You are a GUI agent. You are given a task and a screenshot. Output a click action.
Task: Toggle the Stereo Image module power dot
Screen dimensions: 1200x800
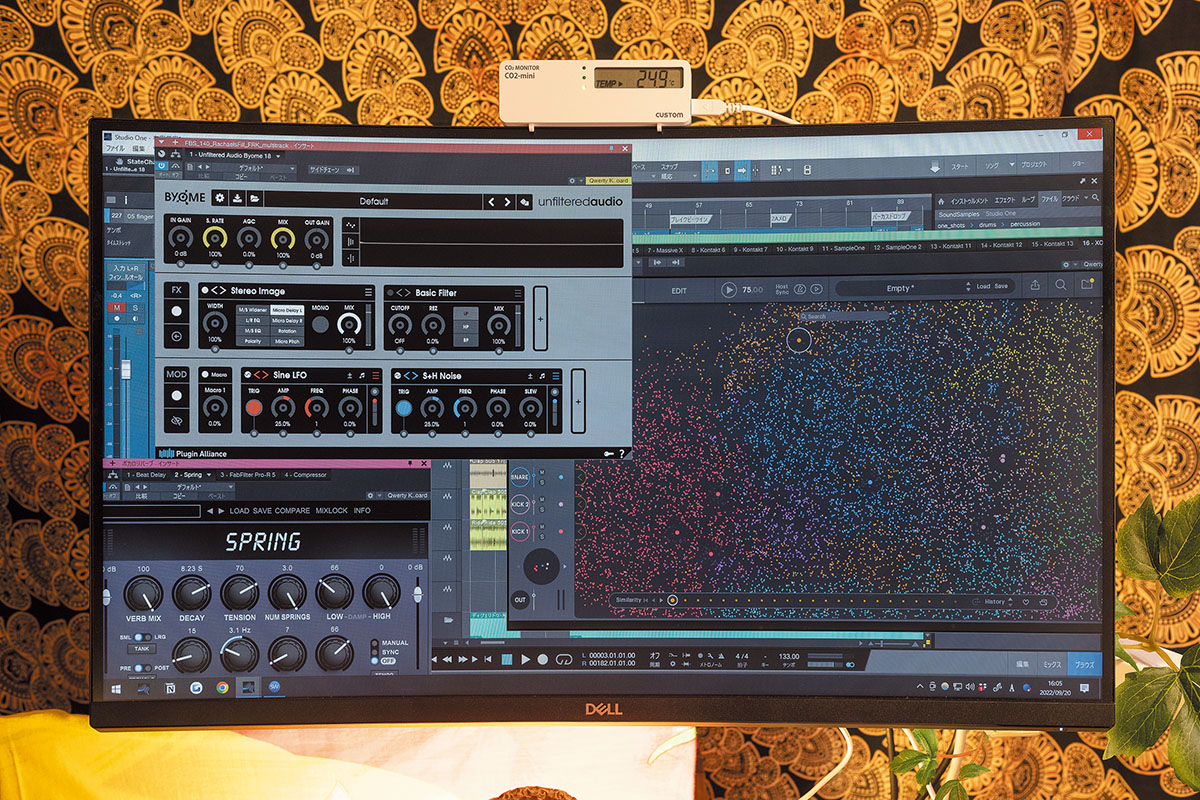[x=205, y=290]
